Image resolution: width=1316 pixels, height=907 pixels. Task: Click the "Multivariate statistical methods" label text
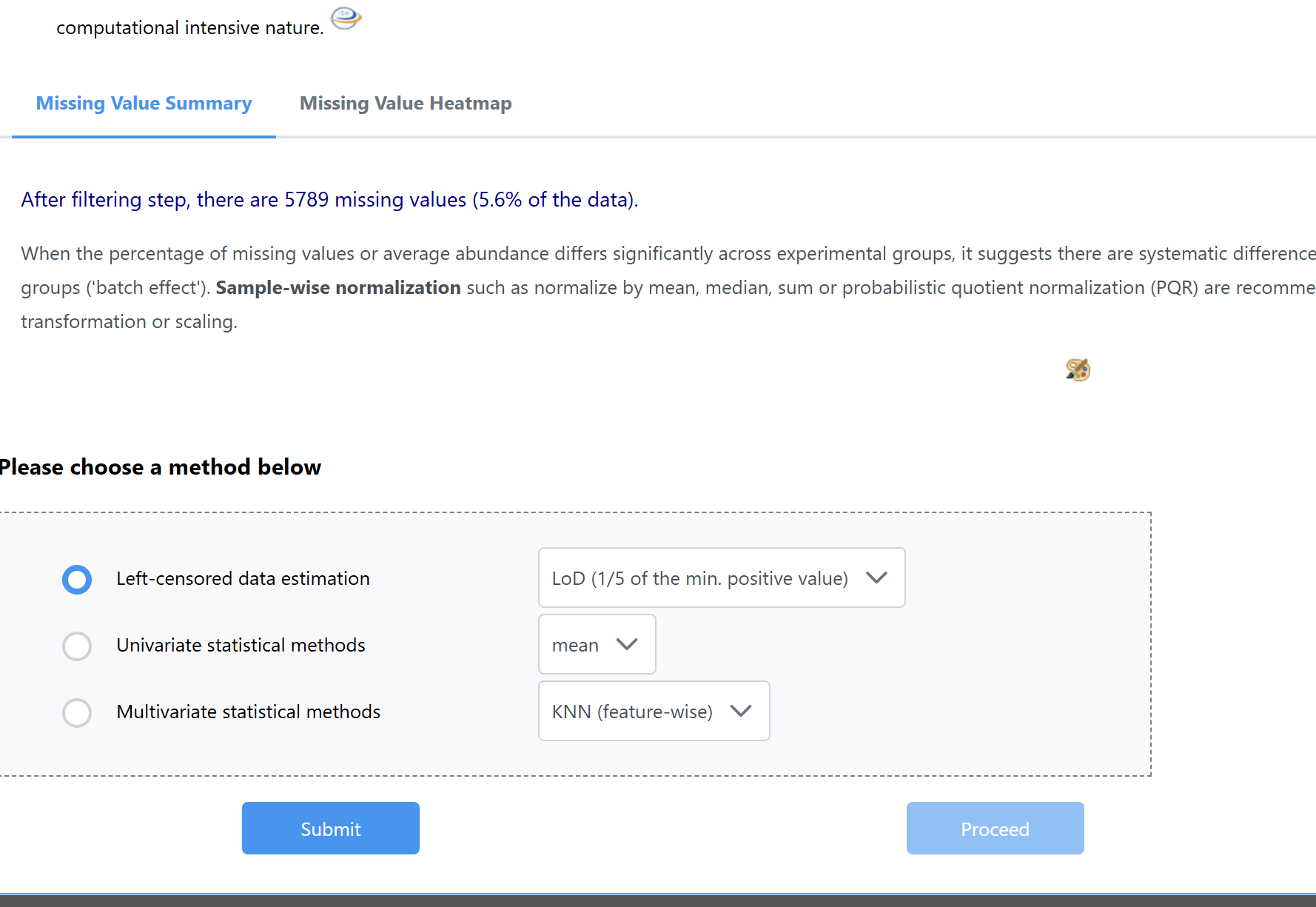(x=248, y=712)
